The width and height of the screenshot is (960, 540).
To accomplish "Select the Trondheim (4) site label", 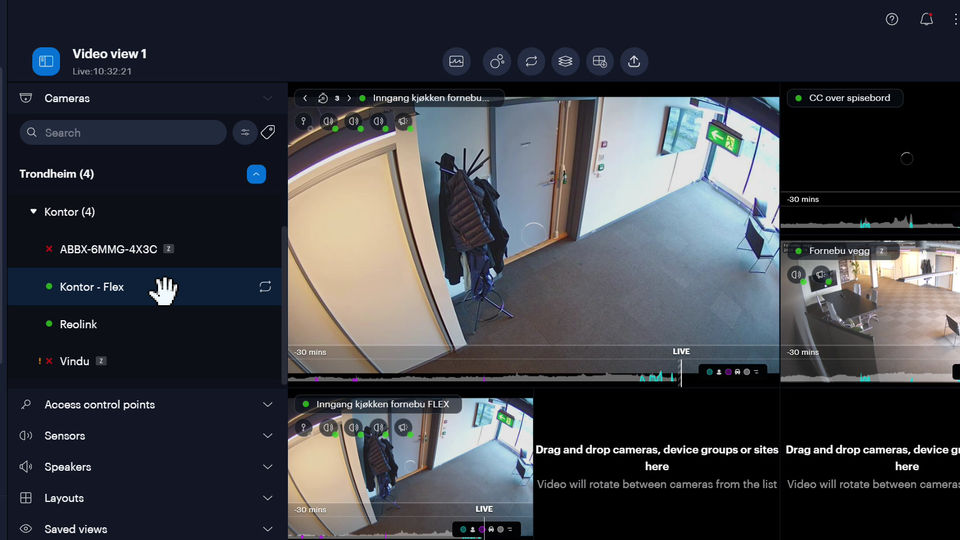I will click(56, 174).
